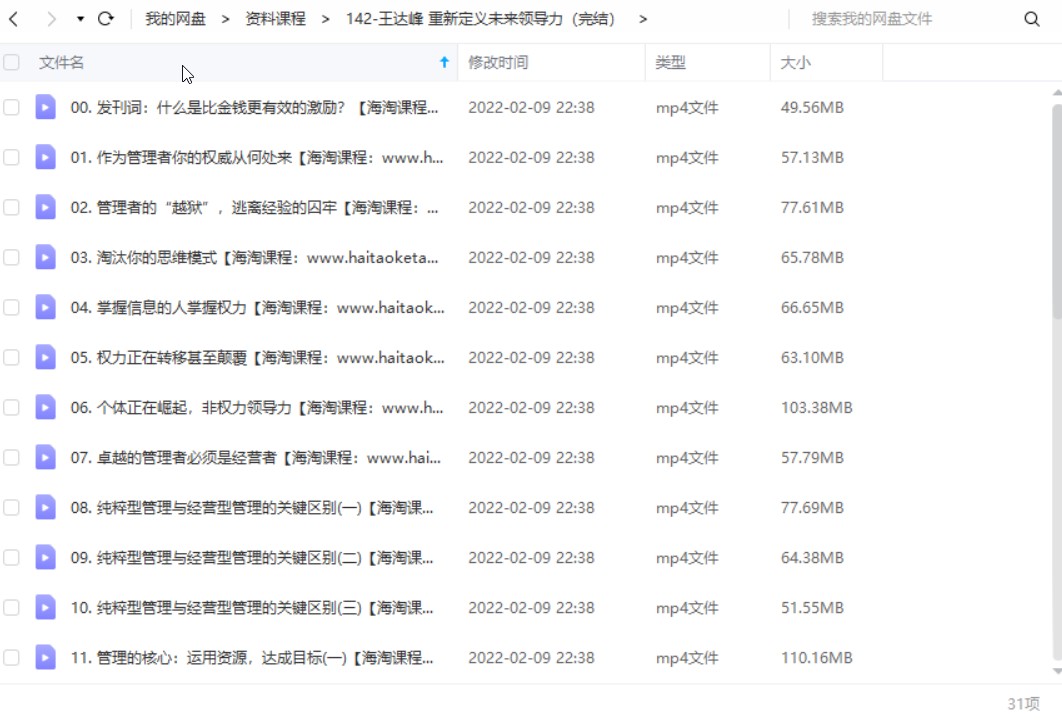Image resolution: width=1062 pixels, height=723 pixels.
Task: Check the box for file 07. 卓越的管理者
Action: pyautogui.click(x=12, y=457)
